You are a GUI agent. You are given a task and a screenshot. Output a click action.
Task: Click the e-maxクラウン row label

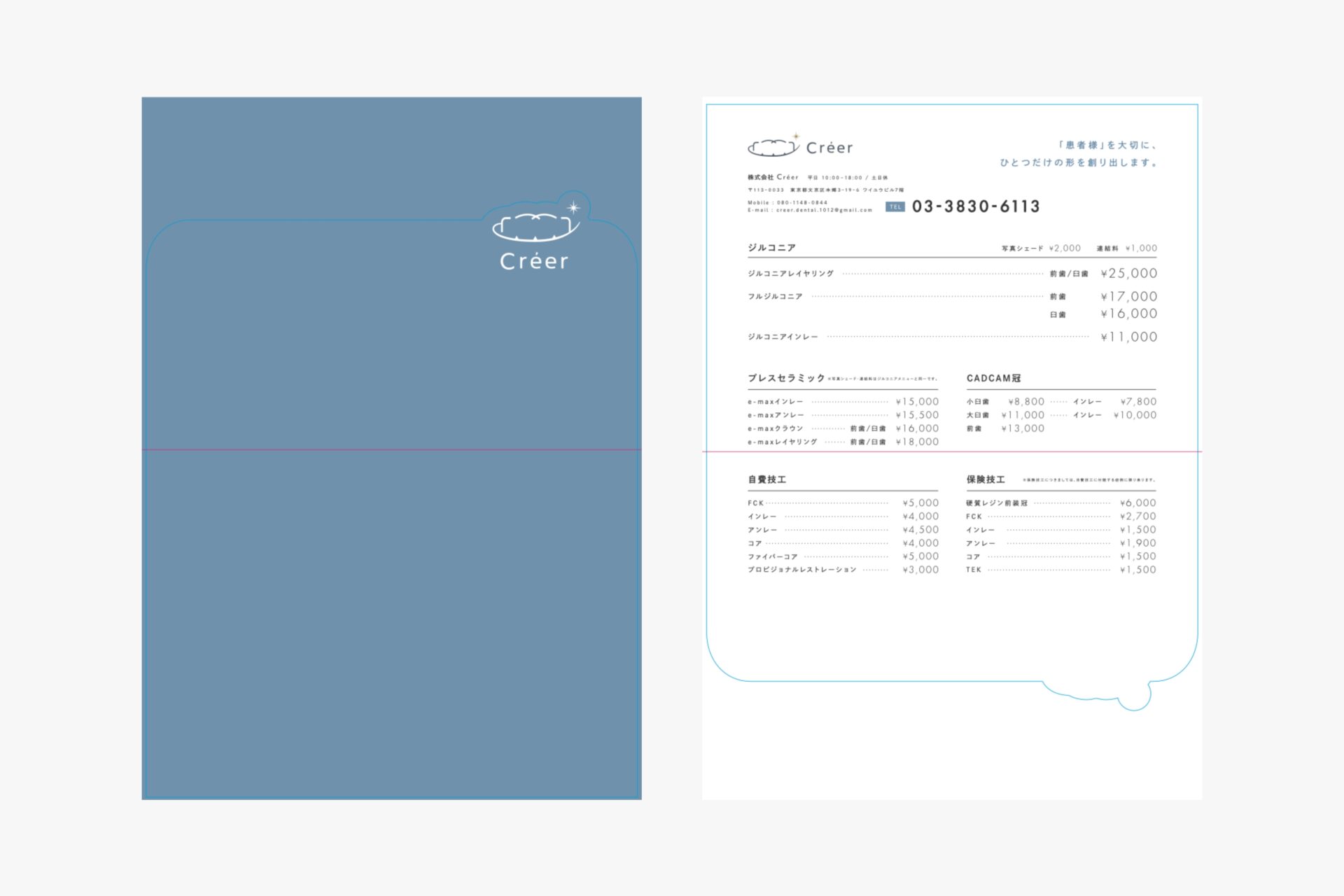point(776,428)
